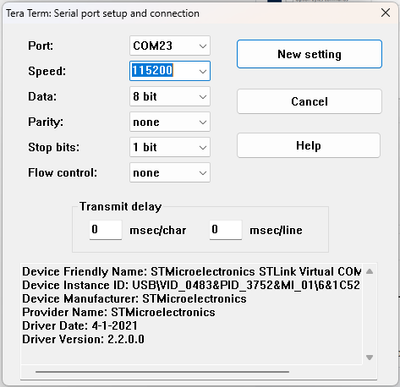
Task: Open the Speed combo box arrow
Action: [x=203, y=71]
